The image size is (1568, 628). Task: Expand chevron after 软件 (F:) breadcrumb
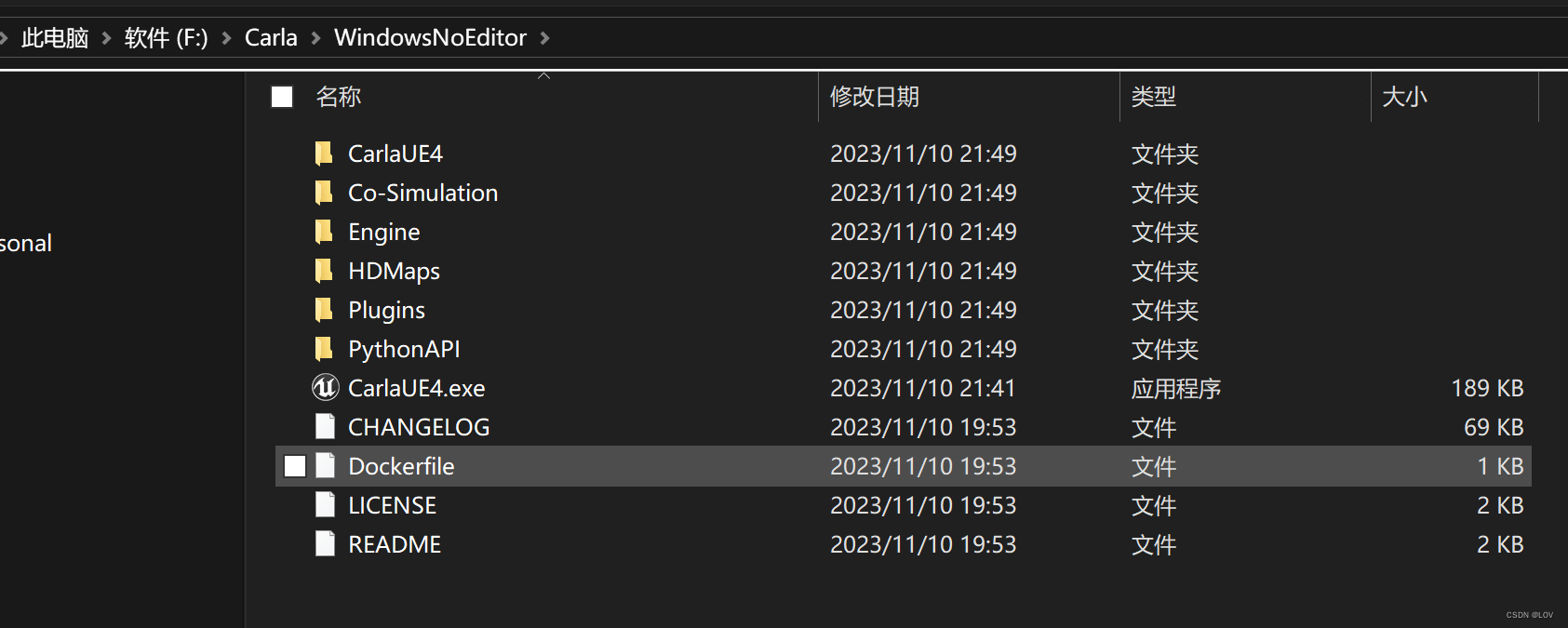click(226, 38)
